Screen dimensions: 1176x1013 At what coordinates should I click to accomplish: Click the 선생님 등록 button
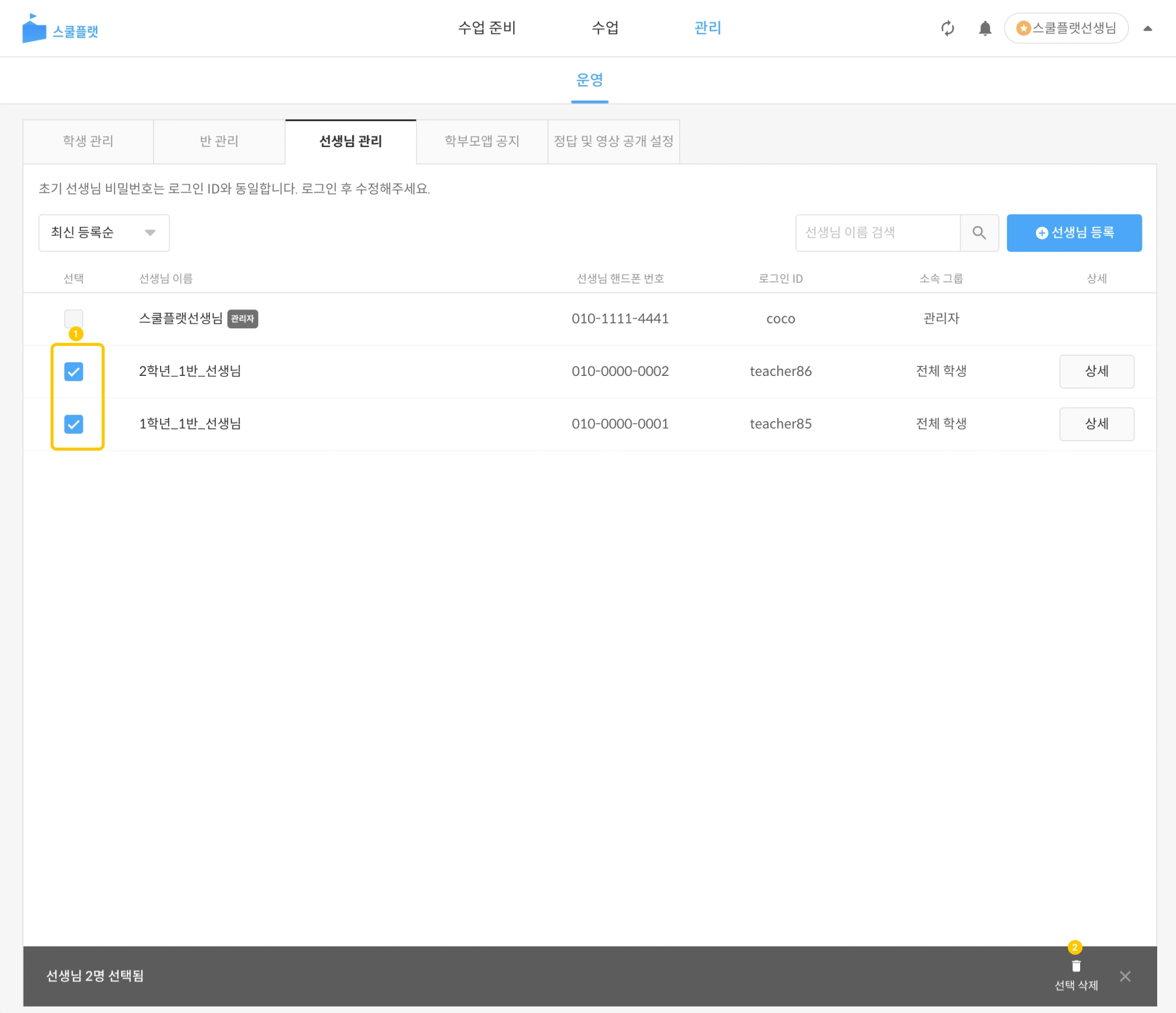click(x=1074, y=233)
